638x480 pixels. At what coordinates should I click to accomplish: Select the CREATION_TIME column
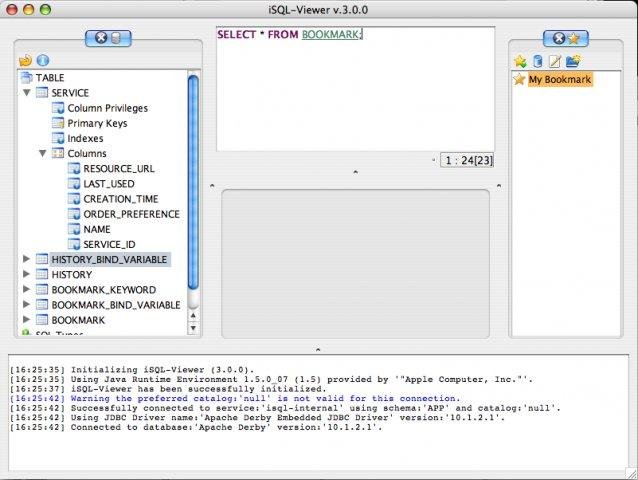[x=121, y=199]
